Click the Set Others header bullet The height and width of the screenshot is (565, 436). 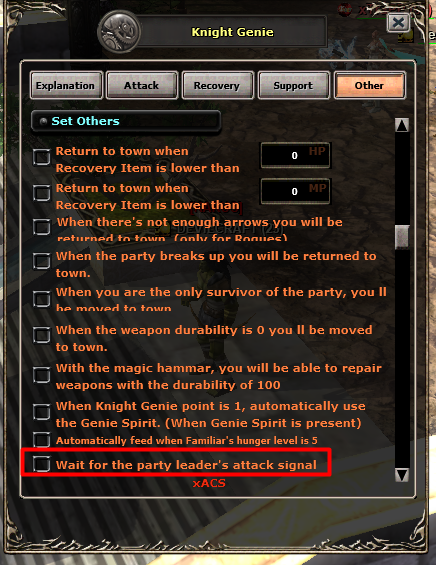pos(43,121)
